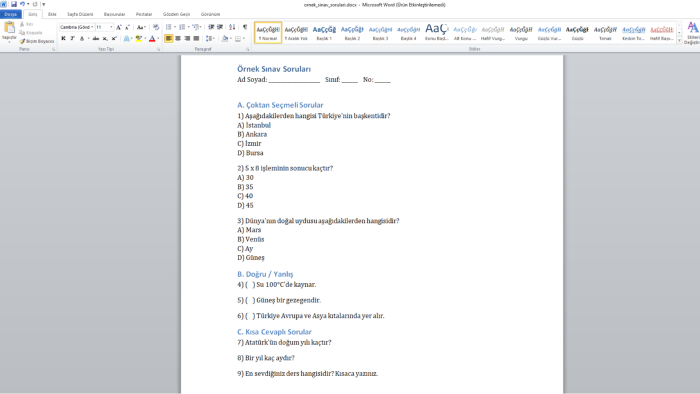700x394 pixels.
Task: Toggle left alignment button
Action: pyautogui.click(x=168, y=39)
